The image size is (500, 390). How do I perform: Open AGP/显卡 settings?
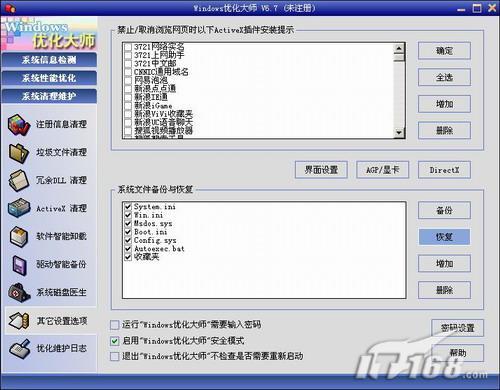tap(383, 170)
